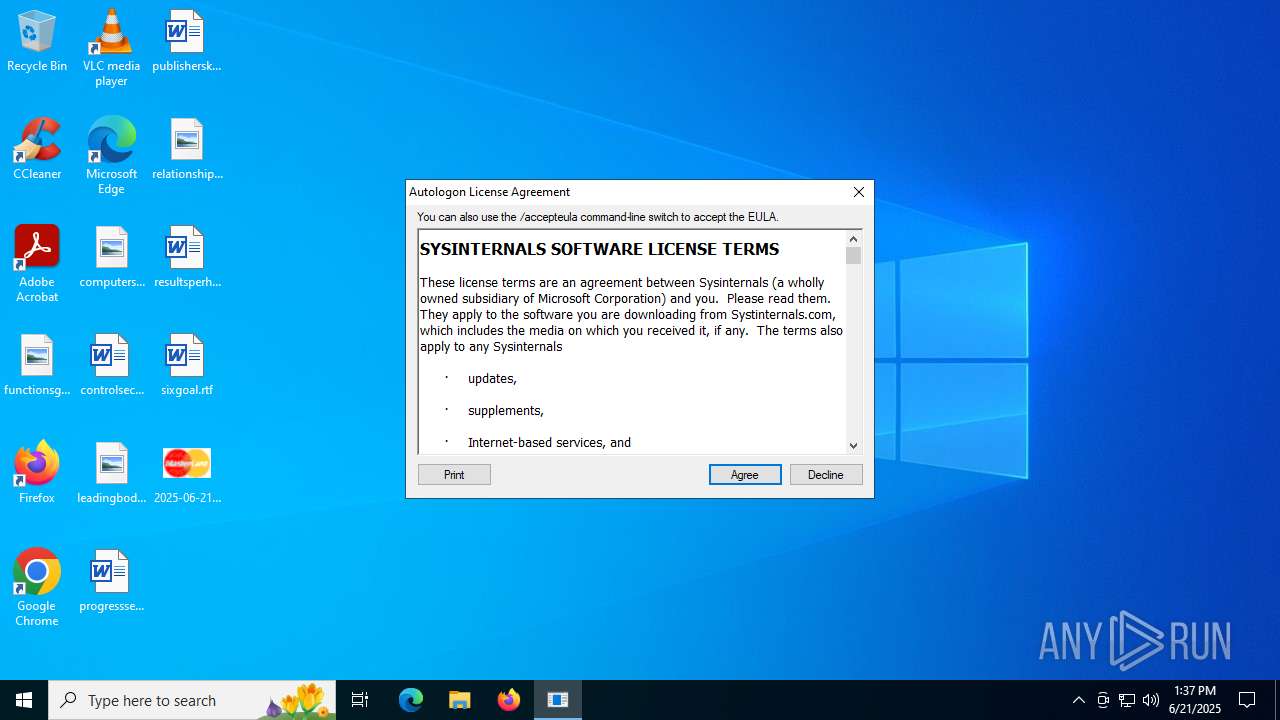1280x720 pixels.
Task: Click the SYSINTERNALS SOFTWARE LICENSE TERMS heading
Action: coord(599,249)
